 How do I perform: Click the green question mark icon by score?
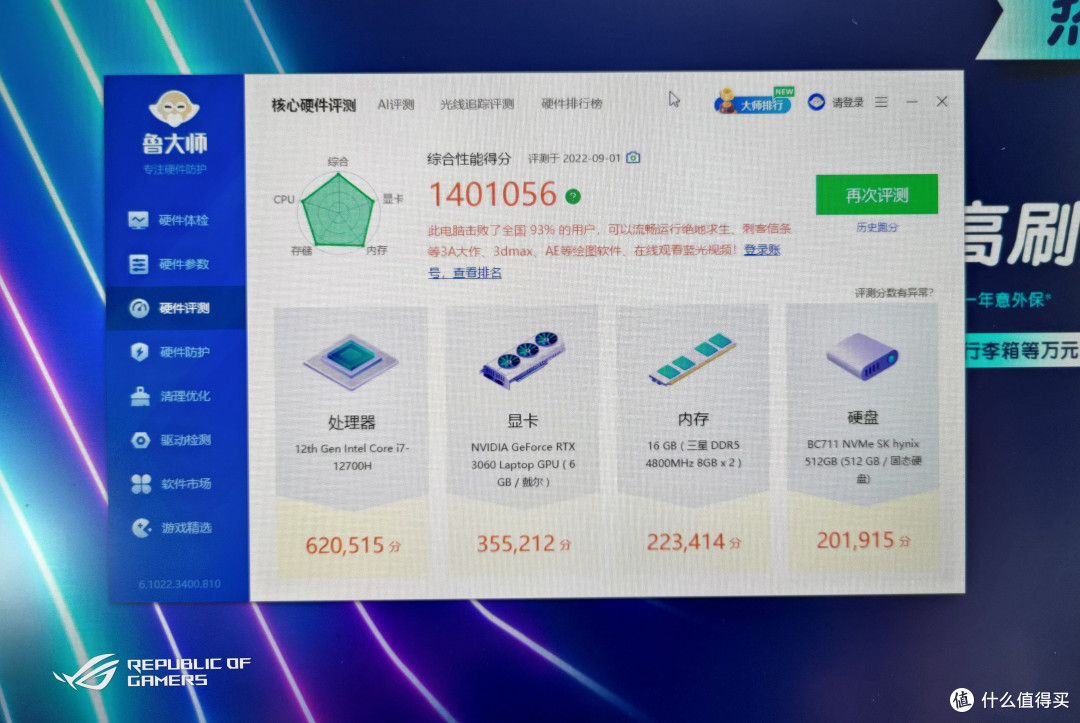point(573,197)
